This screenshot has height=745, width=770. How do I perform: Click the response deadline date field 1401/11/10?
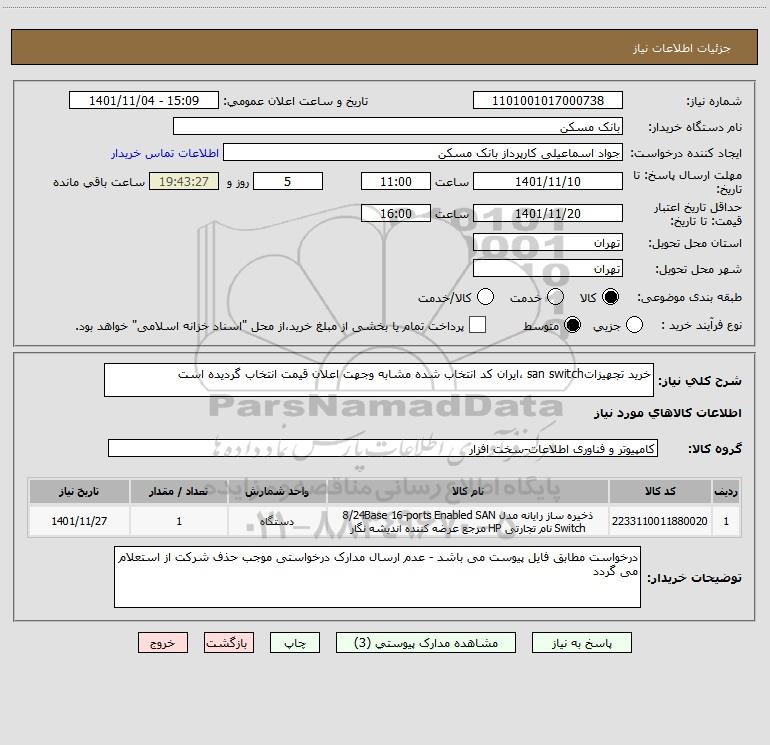(547, 181)
